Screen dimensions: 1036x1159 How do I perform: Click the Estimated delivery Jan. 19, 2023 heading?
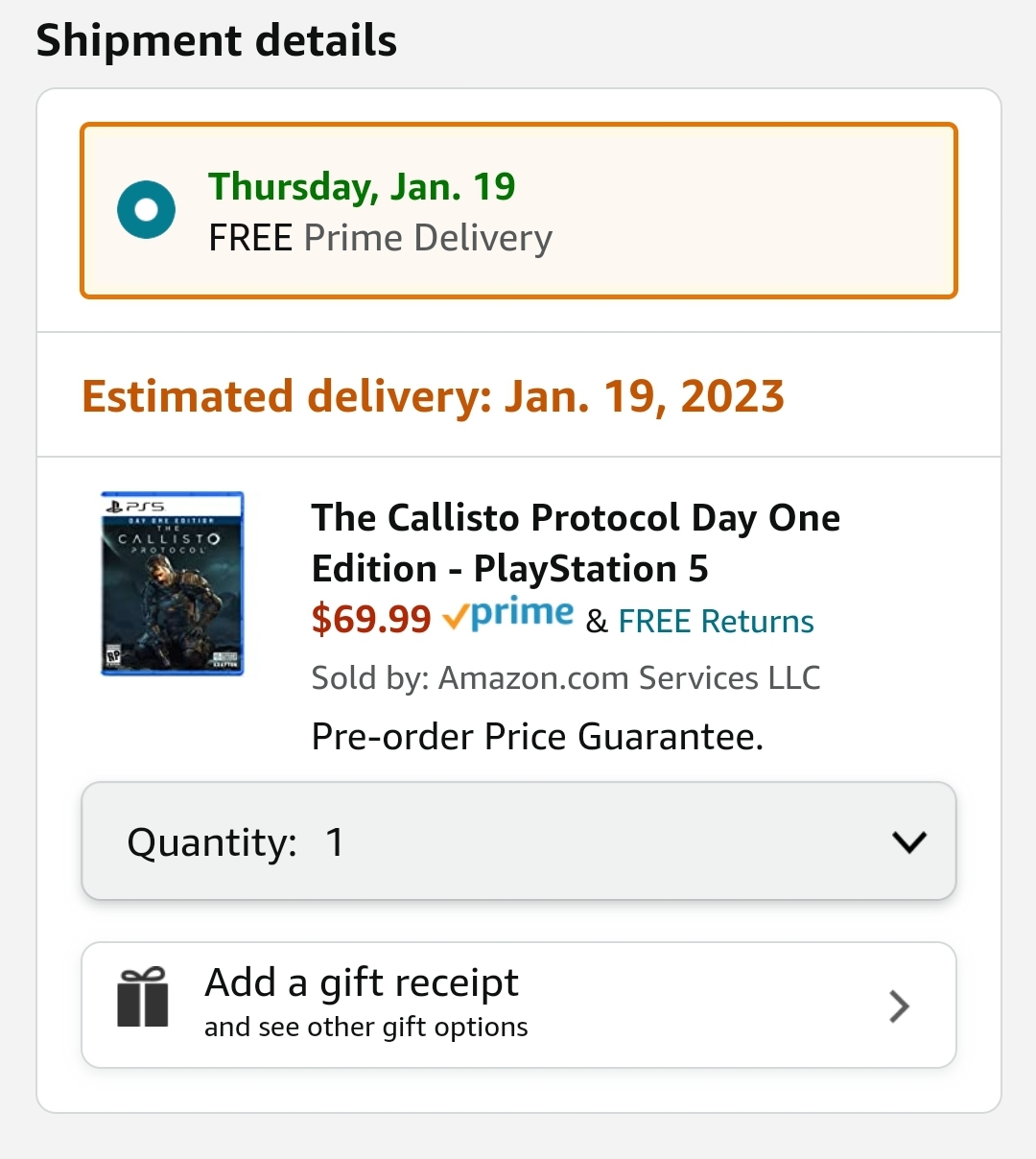[433, 396]
